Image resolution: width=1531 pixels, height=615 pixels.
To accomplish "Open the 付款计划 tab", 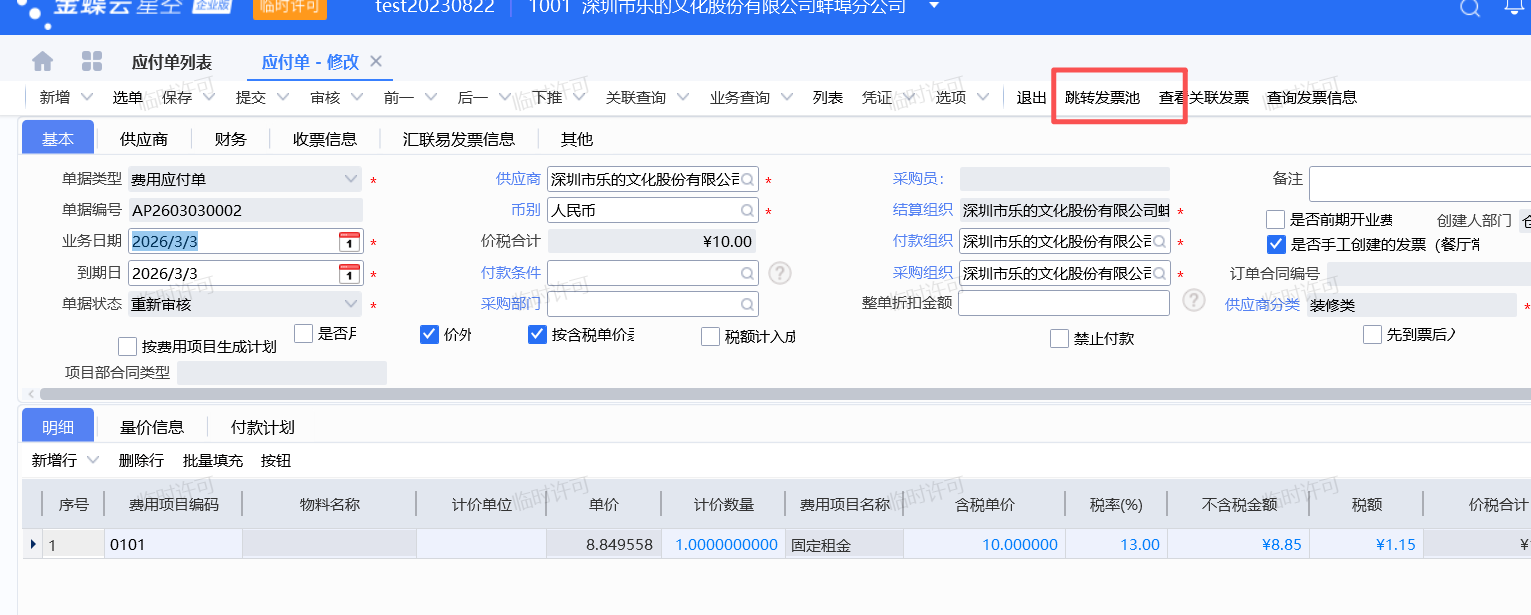I will 262,427.
